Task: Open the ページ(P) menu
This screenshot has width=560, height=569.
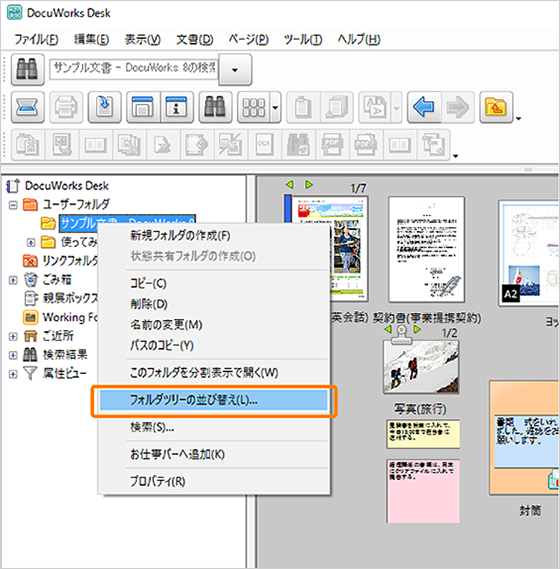Action: (x=249, y=39)
